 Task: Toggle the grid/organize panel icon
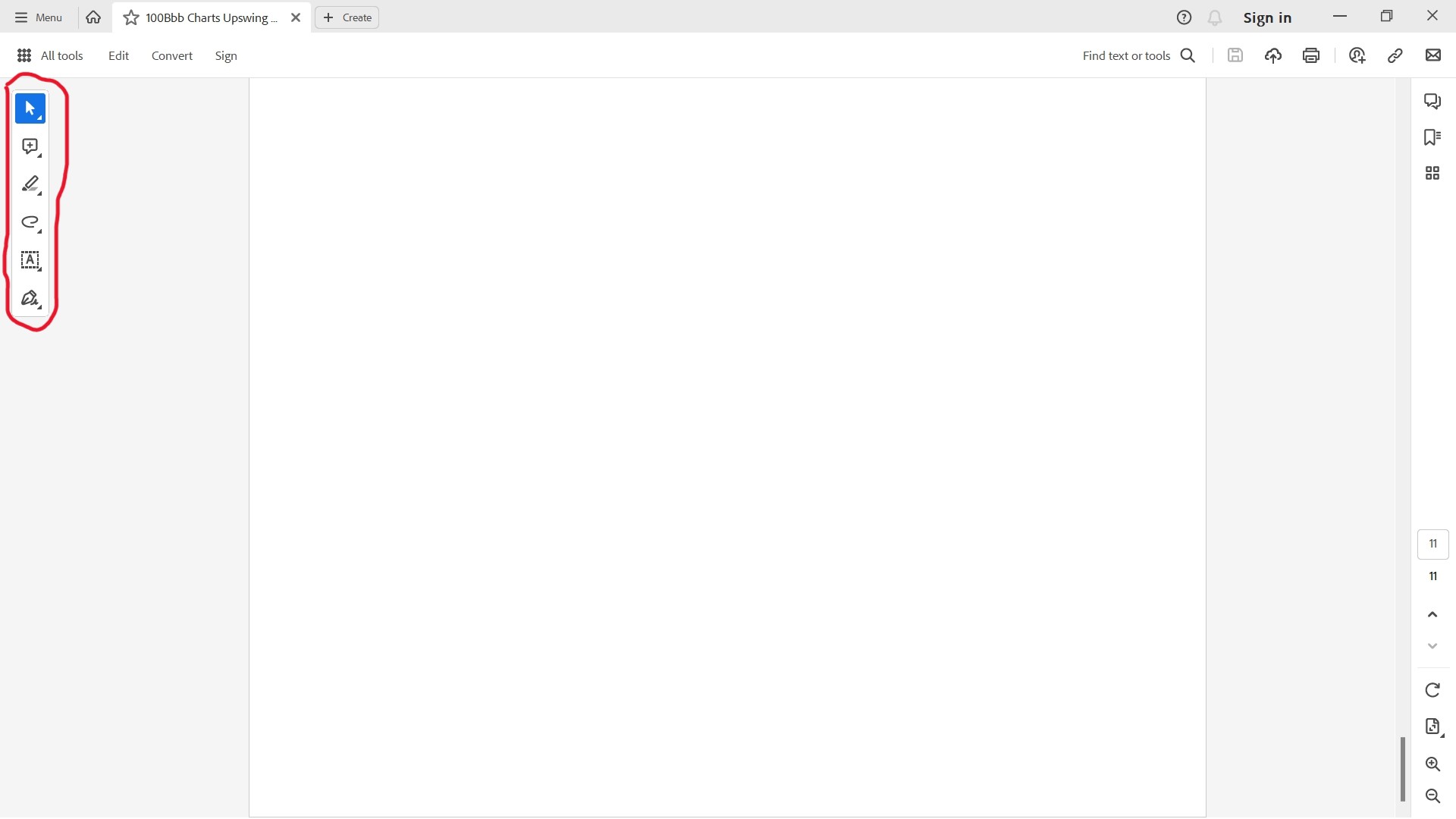[x=1432, y=172]
